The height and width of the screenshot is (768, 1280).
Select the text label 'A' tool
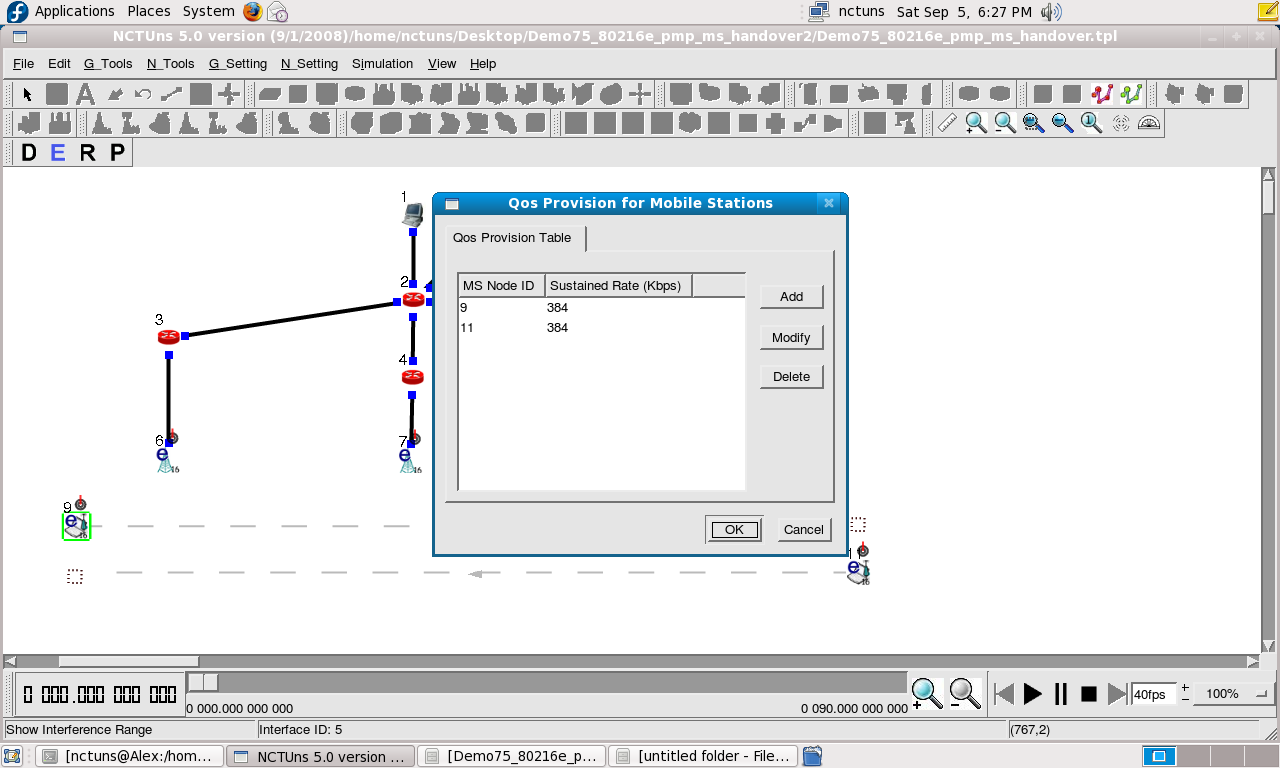click(x=85, y=94)
